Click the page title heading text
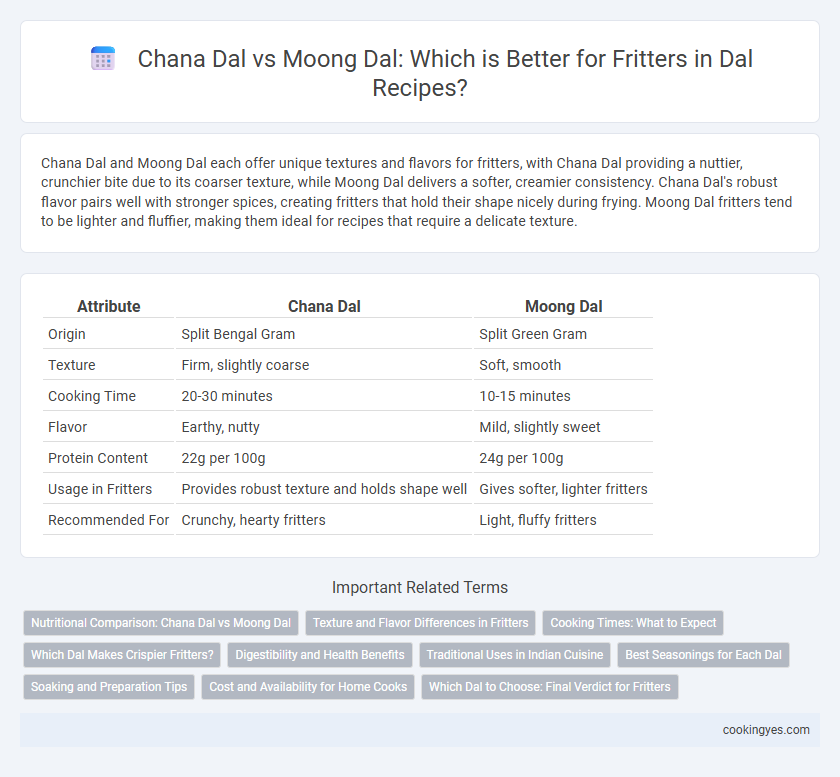This screenshot has height=777, width=840. coord(445,73)
